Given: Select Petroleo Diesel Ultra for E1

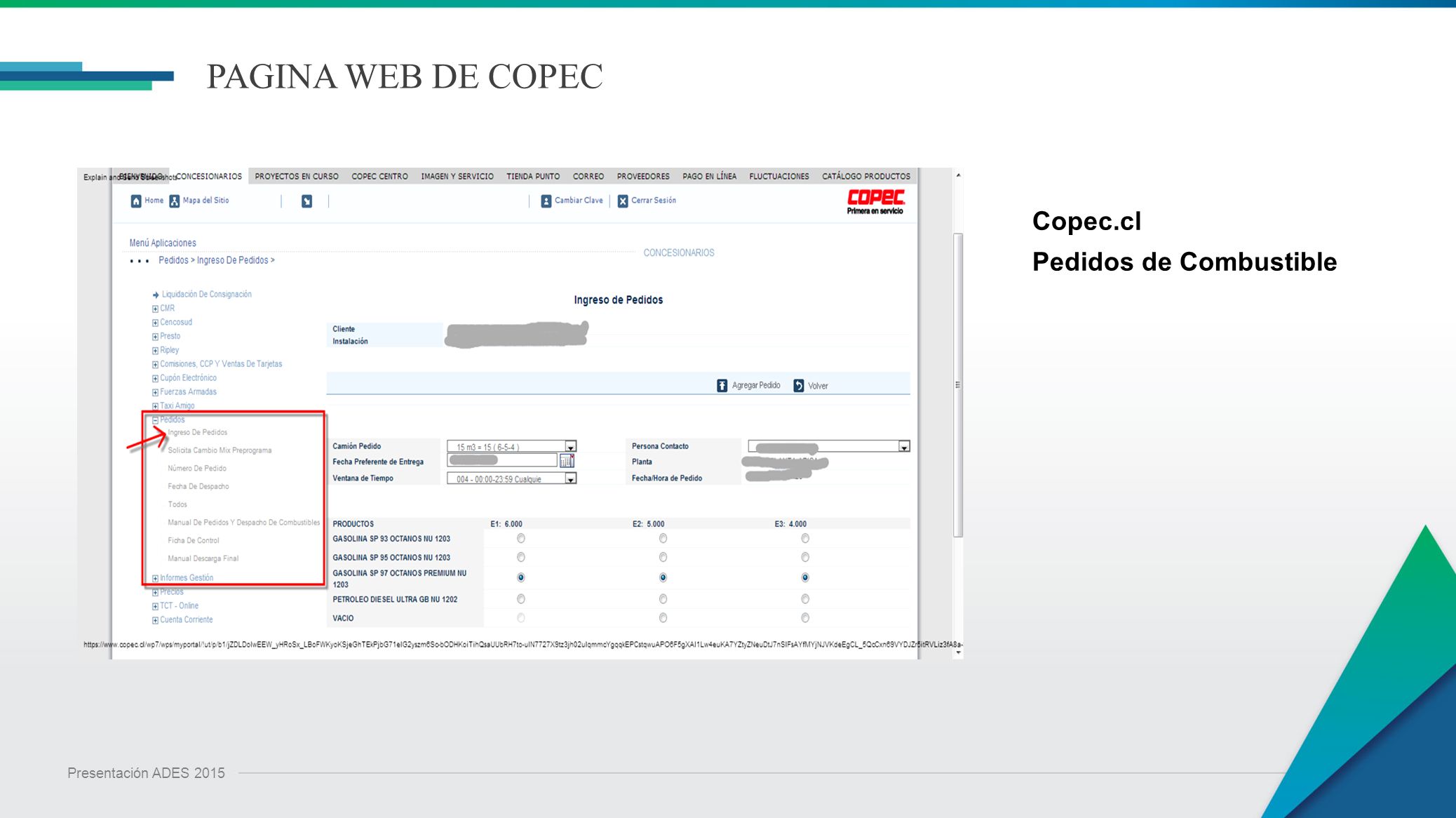Looking at the screenshot, I should (521, 599).
